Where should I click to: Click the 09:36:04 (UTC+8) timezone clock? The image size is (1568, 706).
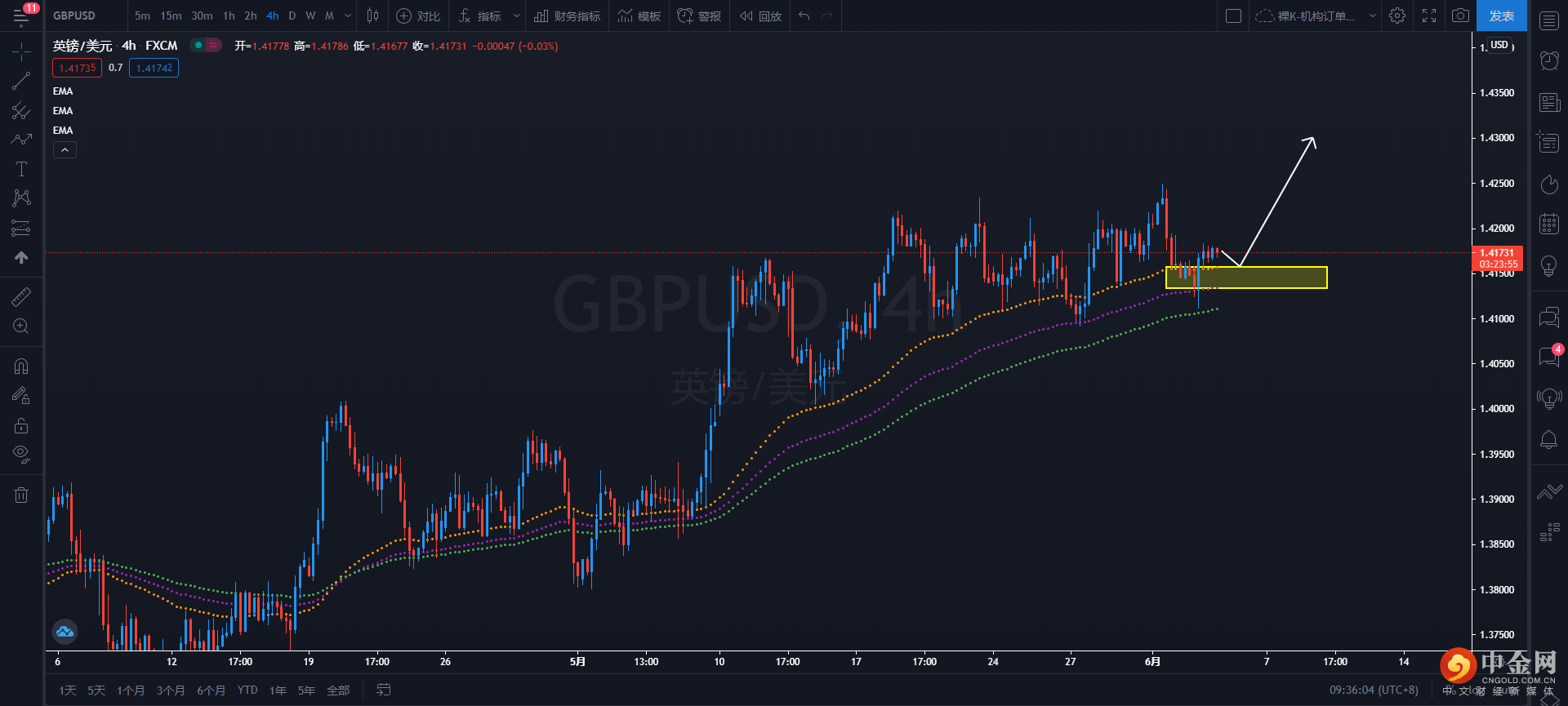(1374, 690)
